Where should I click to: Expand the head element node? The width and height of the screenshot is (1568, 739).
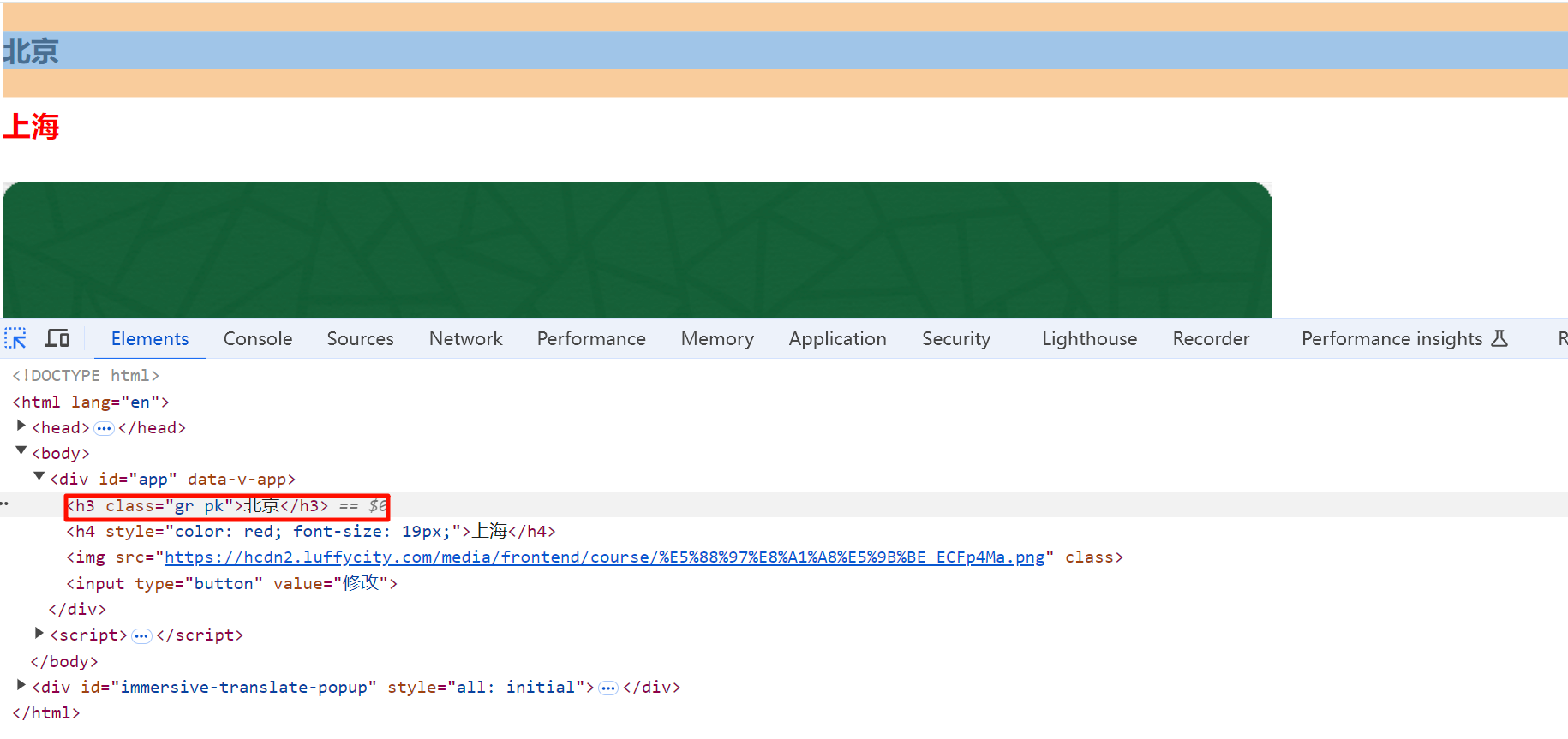point(21,426)
